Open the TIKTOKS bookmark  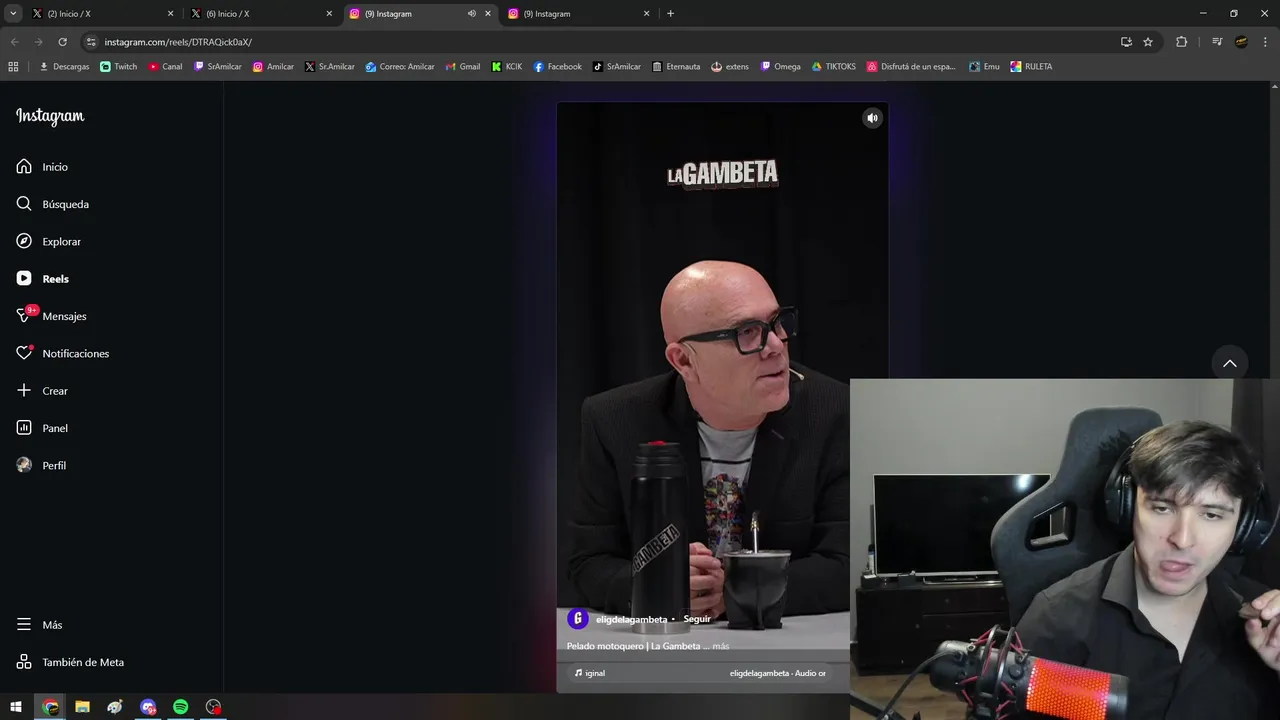(x=834, y=67)
